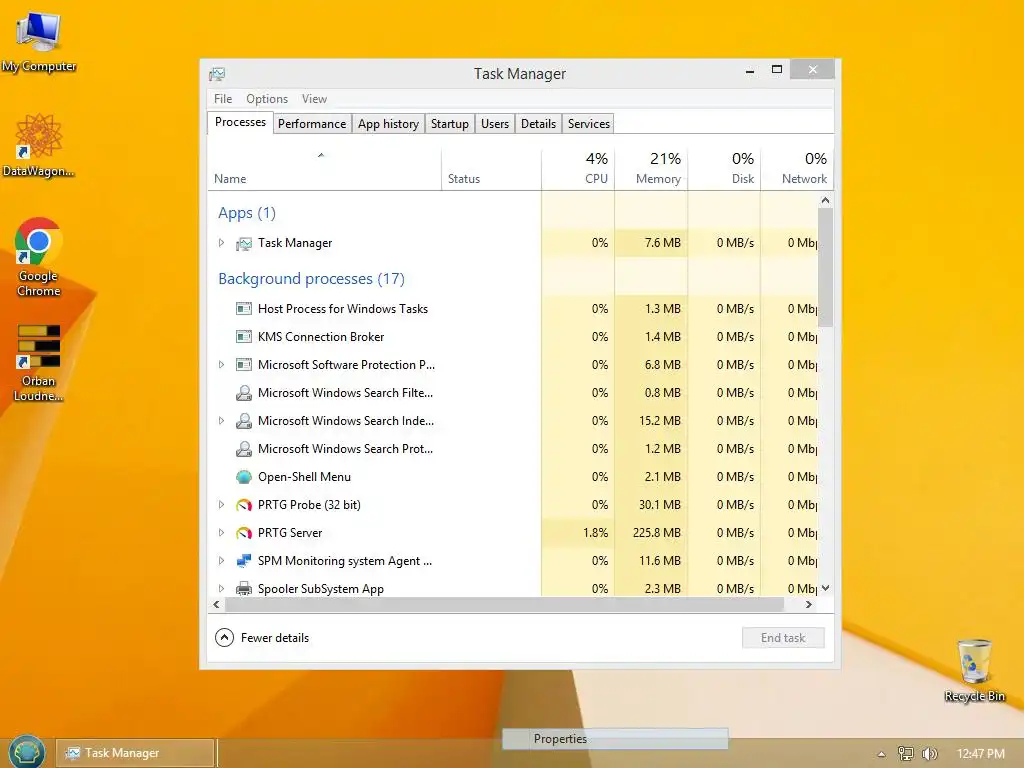Image resolution: width=1024 pixels, height=768 pixels.
Task: Switch to the Services tab
Action: pyautogui.click(x=588, y=123)
